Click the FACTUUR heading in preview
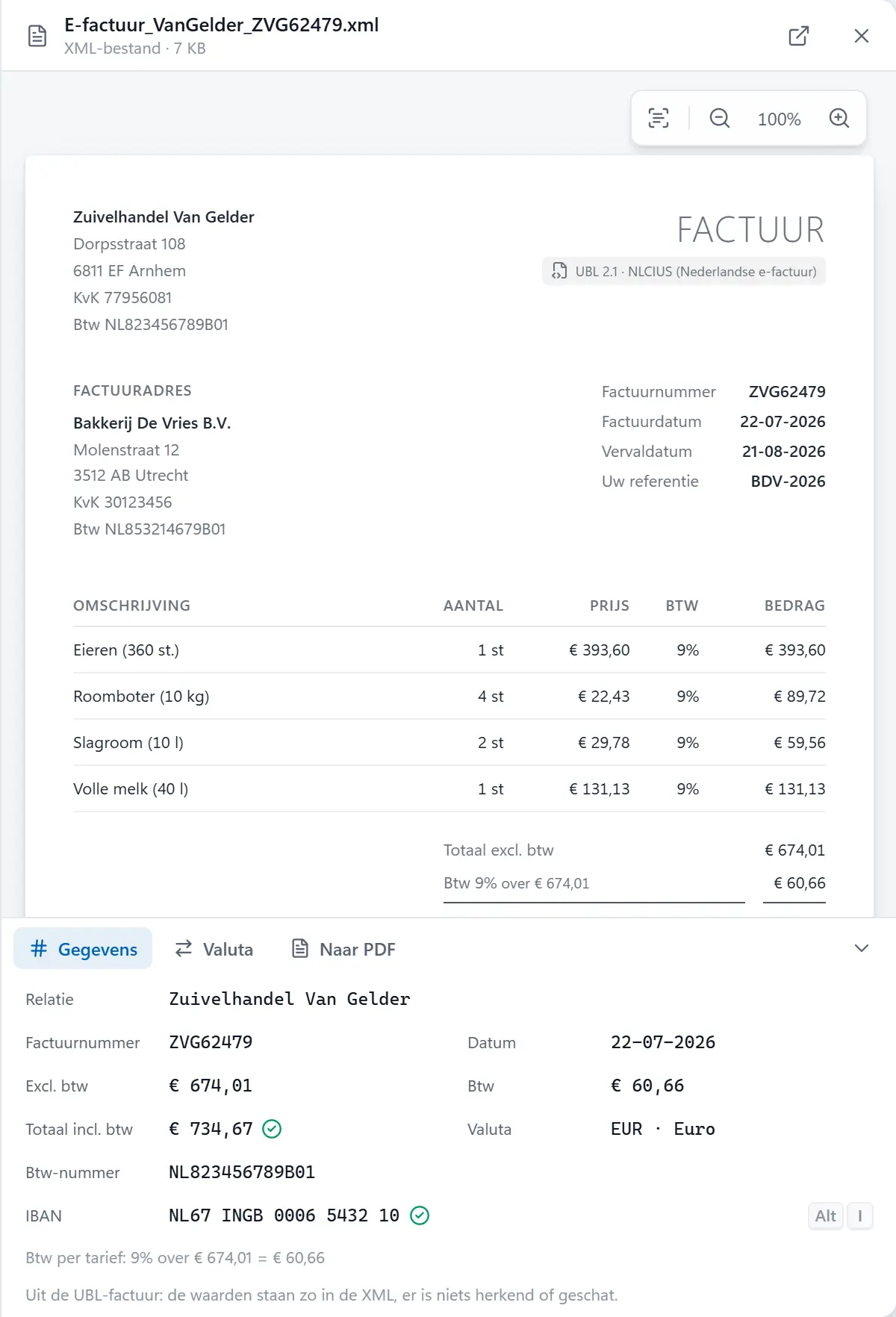 coord(750,230)
